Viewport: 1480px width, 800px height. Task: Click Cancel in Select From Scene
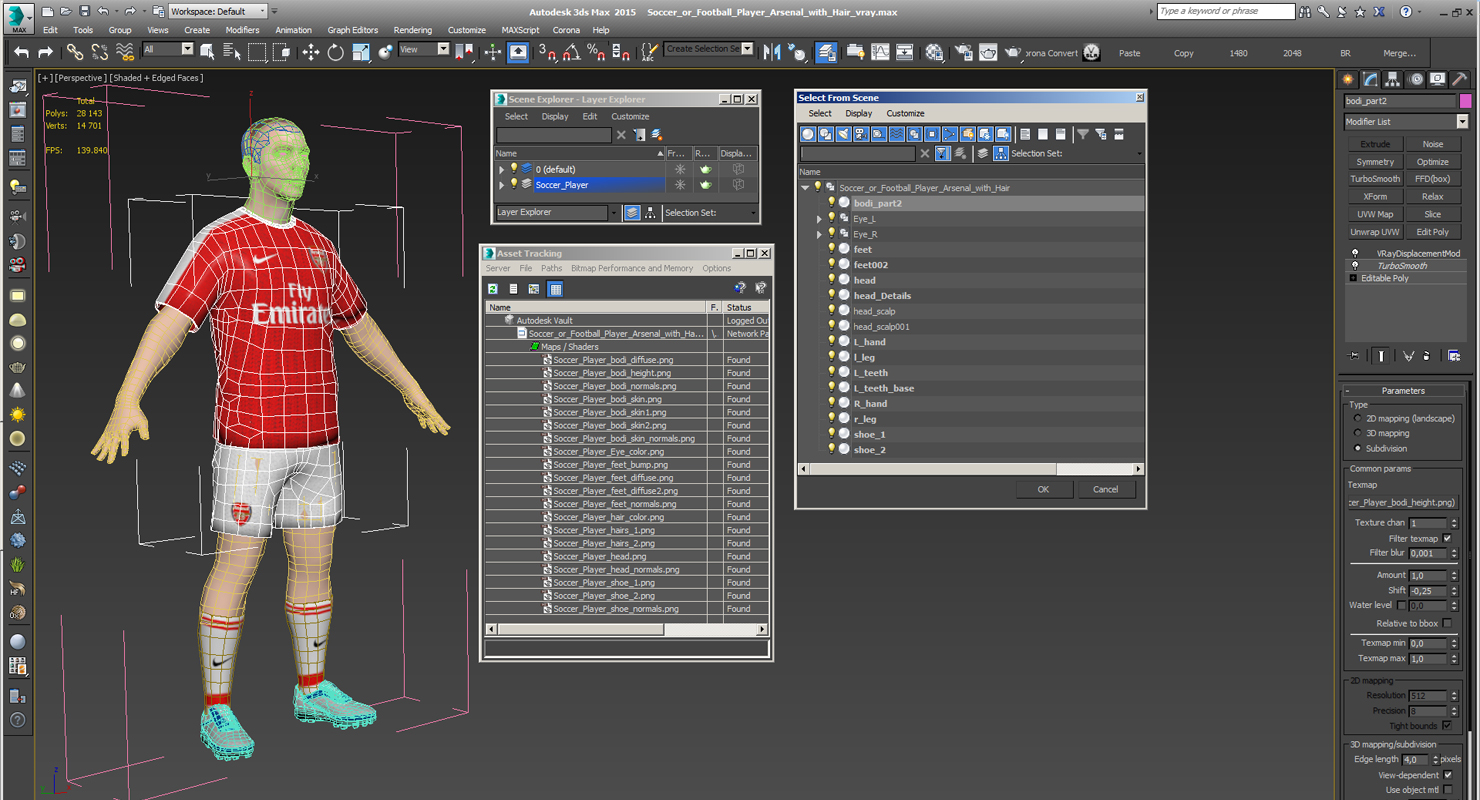(1105, 490)
